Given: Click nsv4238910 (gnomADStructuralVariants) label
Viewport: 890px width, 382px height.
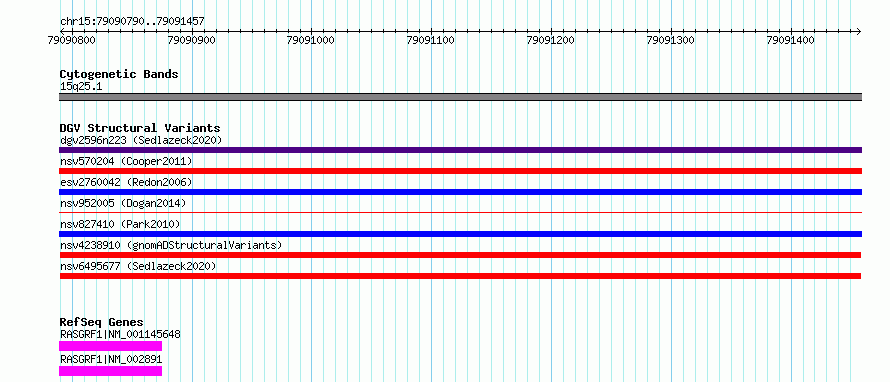Looking at the screenshot, I should (x=171, y=245).
